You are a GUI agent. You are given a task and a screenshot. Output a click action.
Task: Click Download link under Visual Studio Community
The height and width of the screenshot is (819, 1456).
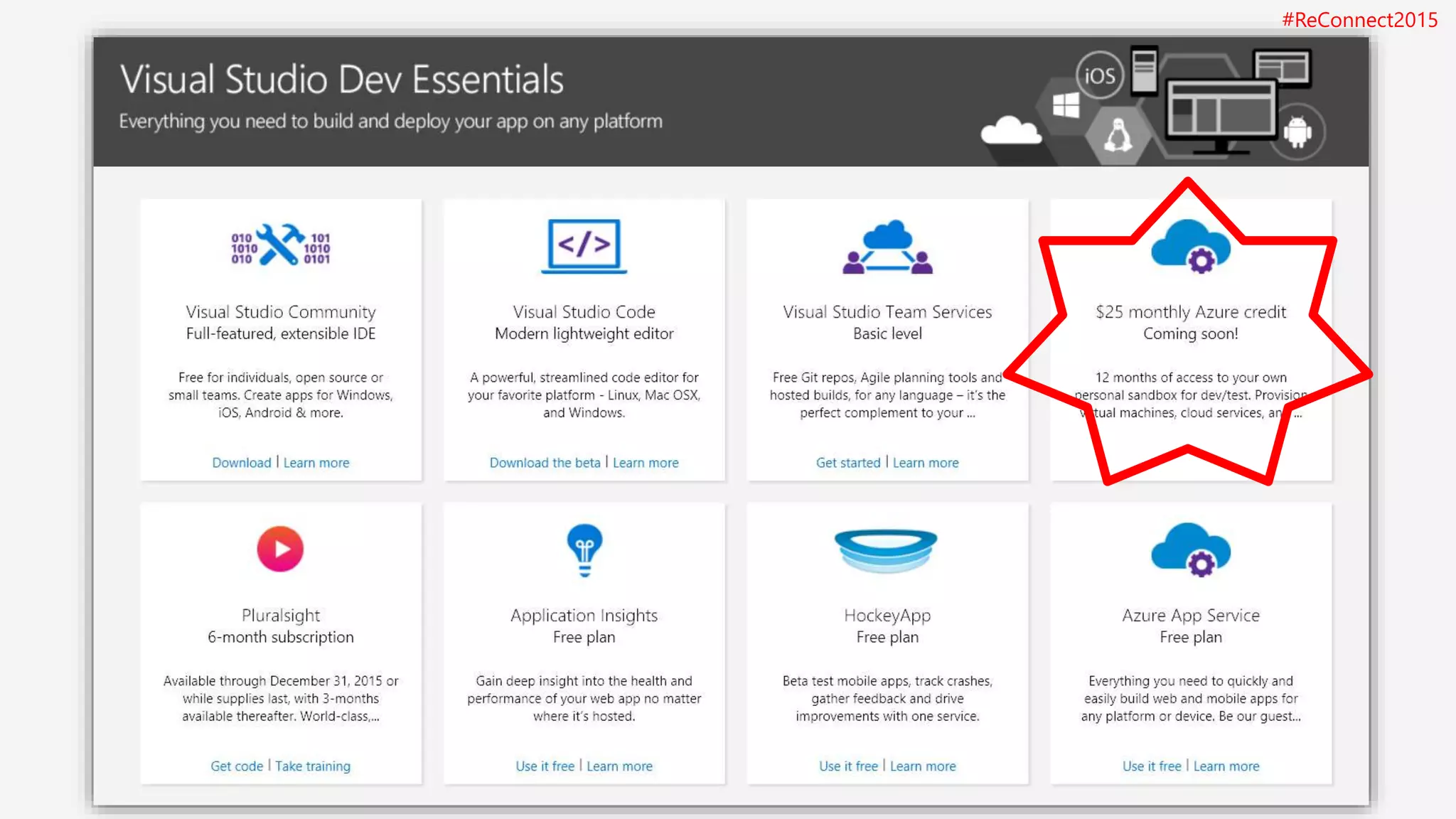(x=242, y=463)
